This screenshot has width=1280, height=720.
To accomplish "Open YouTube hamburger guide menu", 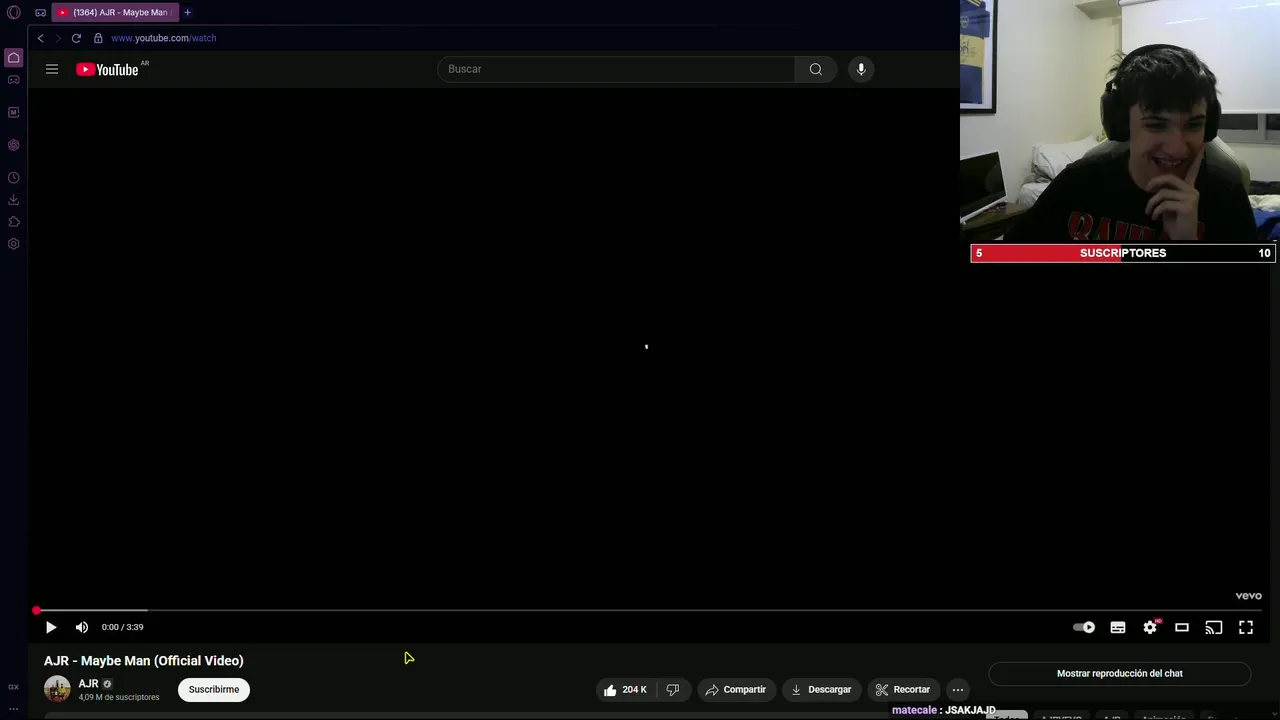I will (52, 69).
